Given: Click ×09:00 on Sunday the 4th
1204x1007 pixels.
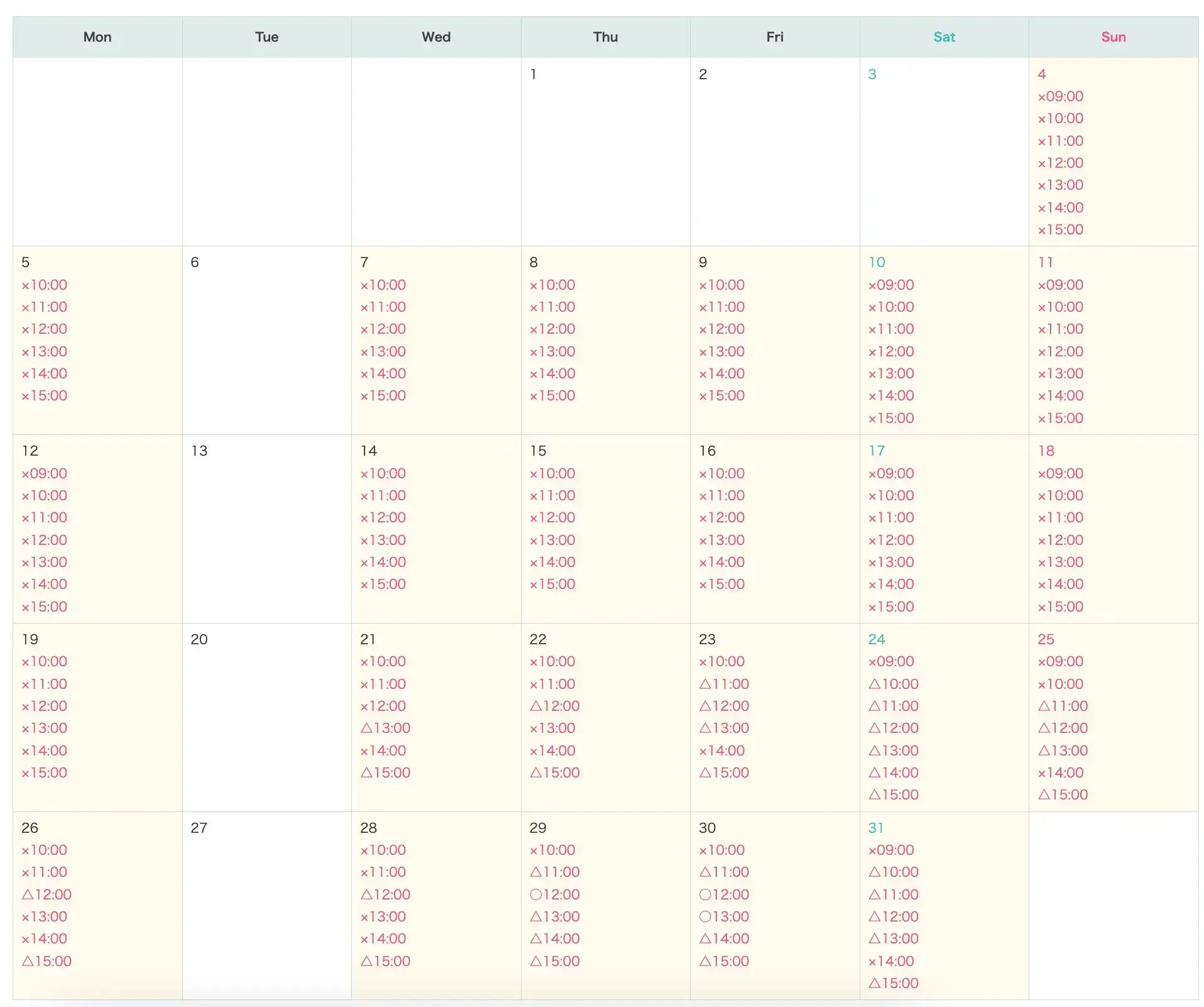Looking at the screenshot, I should (x=1061, y=96).
